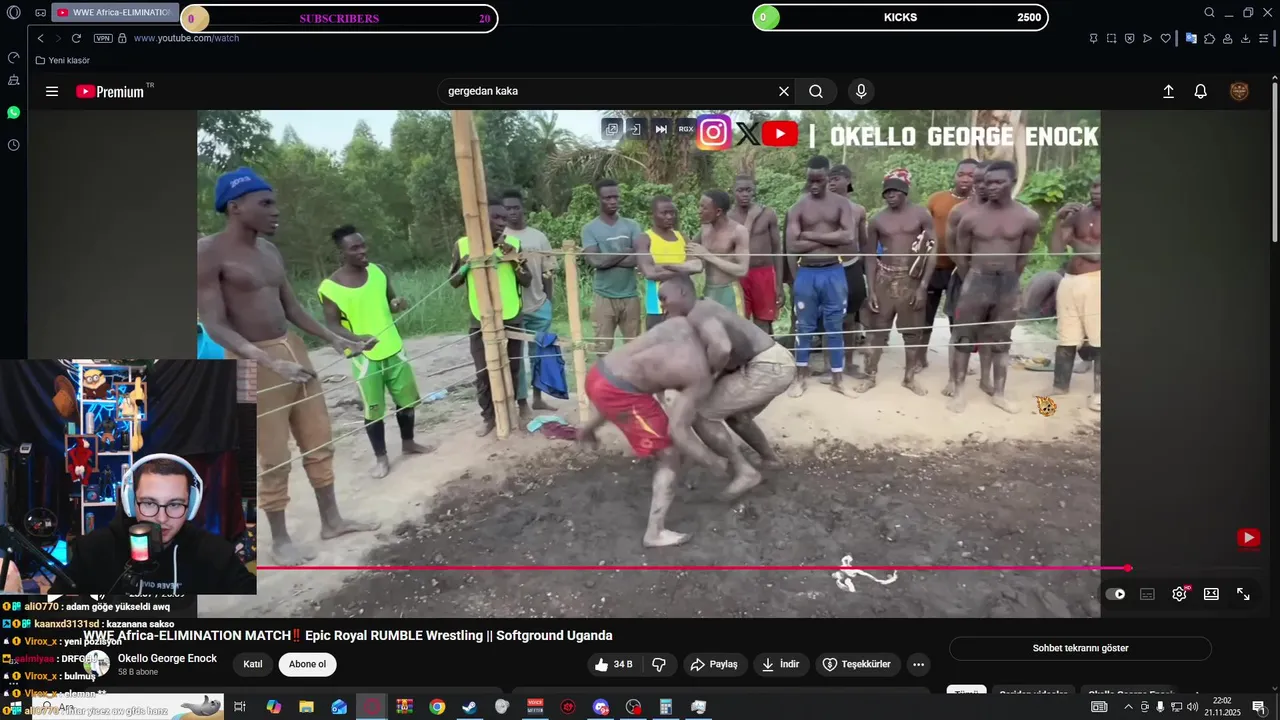
Task: Open Google Chrome from the taskbar
Action: [437, 707]
